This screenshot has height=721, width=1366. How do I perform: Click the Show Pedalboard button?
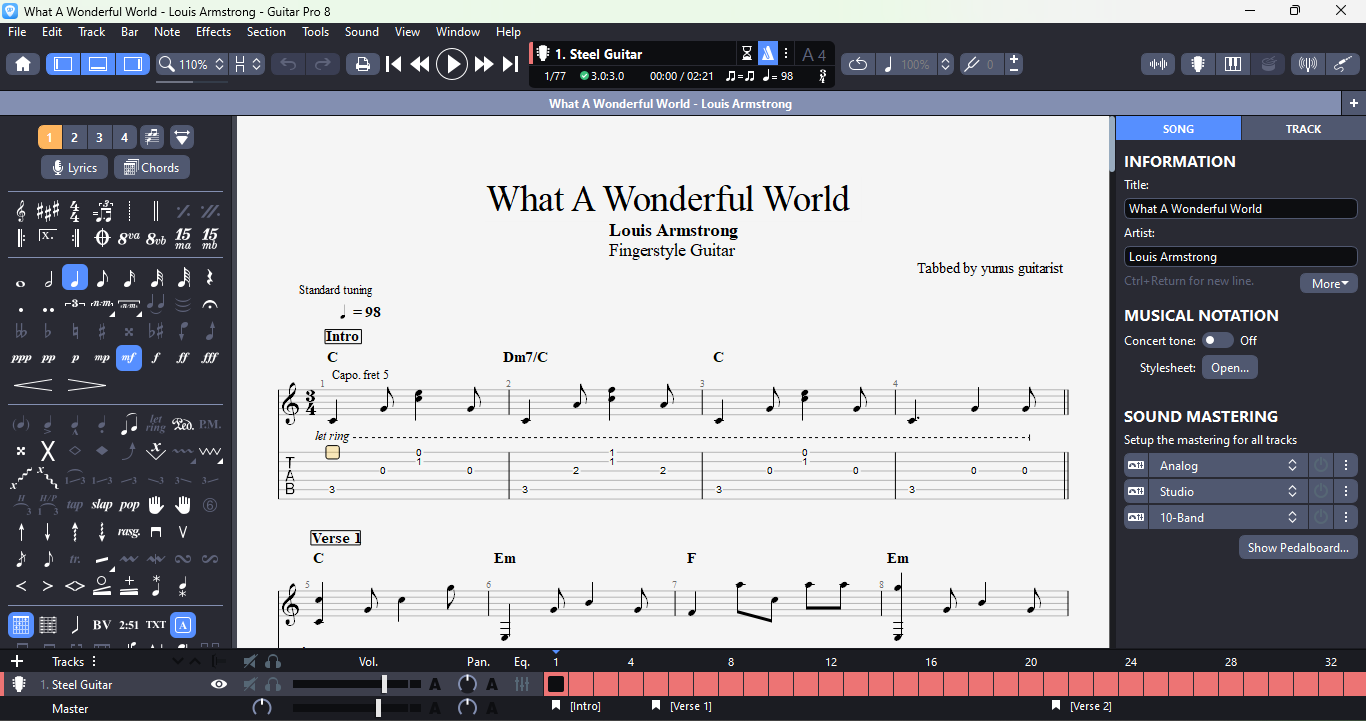pos(1298,548)
